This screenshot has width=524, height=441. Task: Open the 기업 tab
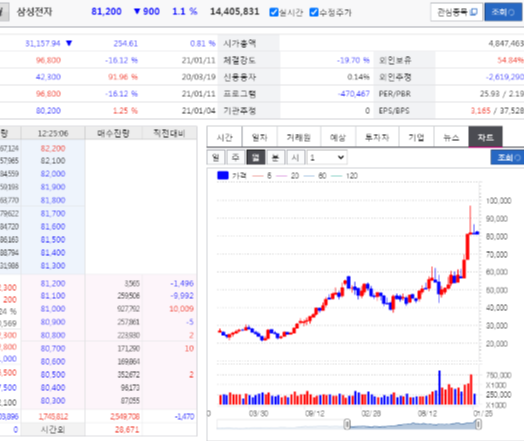coord(416,137)
